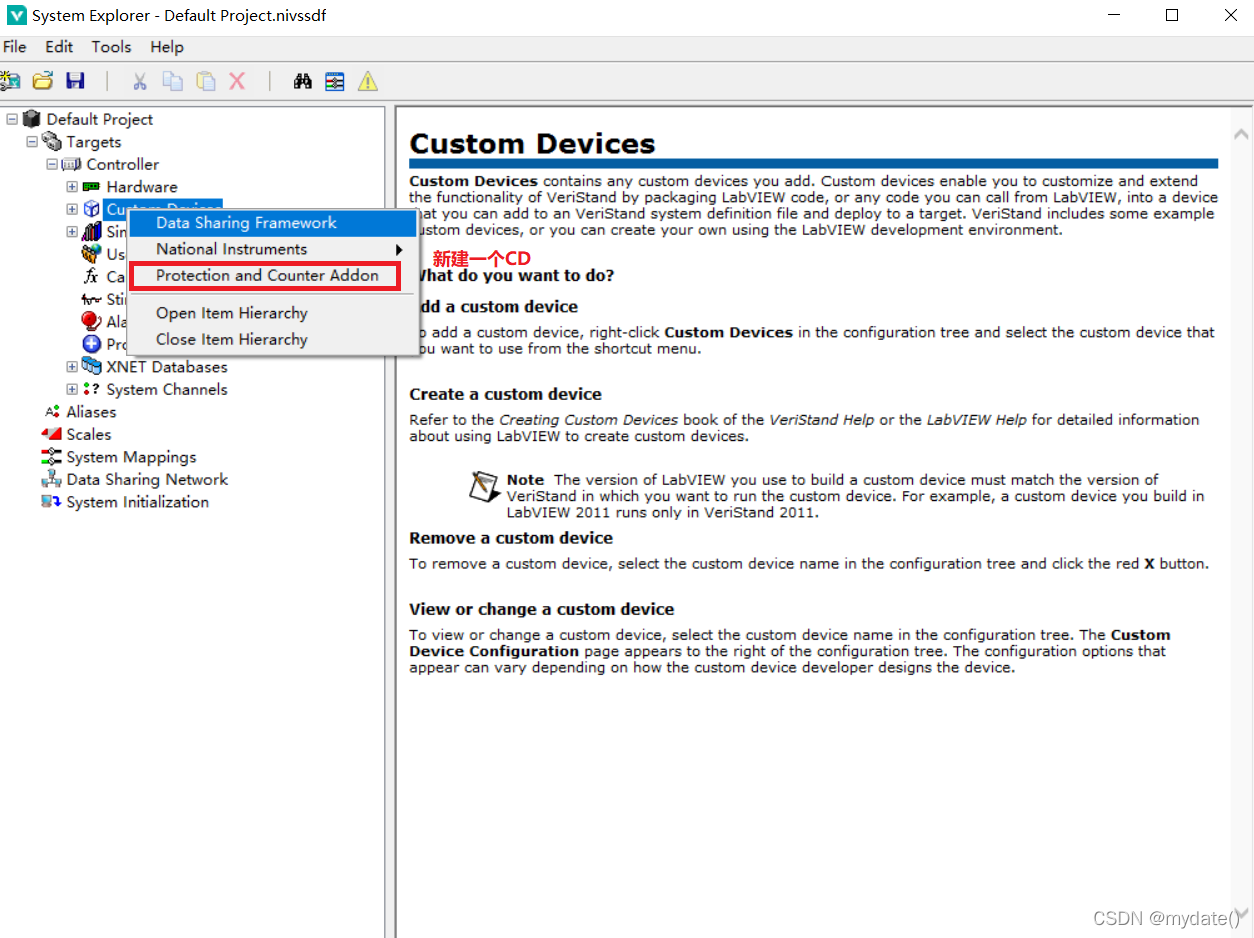Save the project with the floppy icon
The image size is (1254, 938).
pyautogui.click(x=75, y=81)
